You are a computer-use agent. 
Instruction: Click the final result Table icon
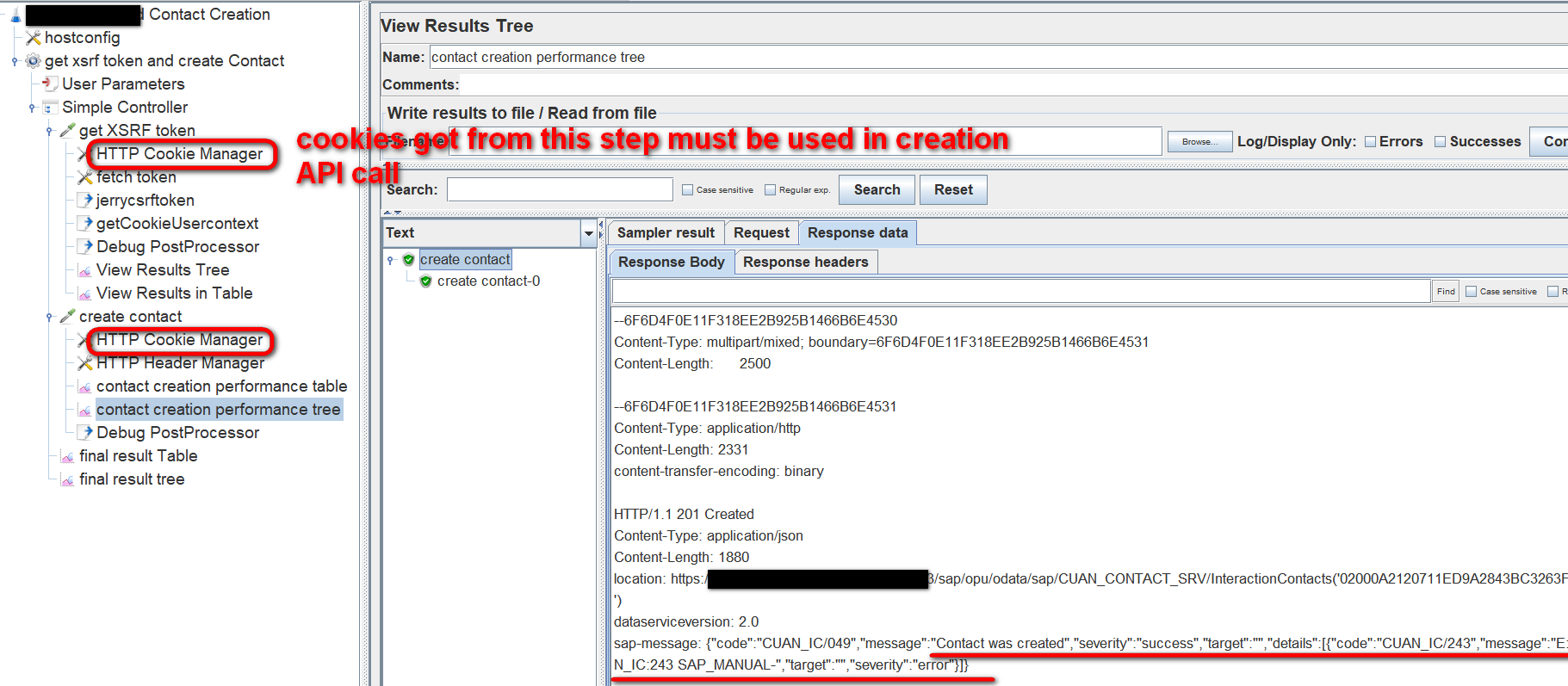tap(68, 456)
